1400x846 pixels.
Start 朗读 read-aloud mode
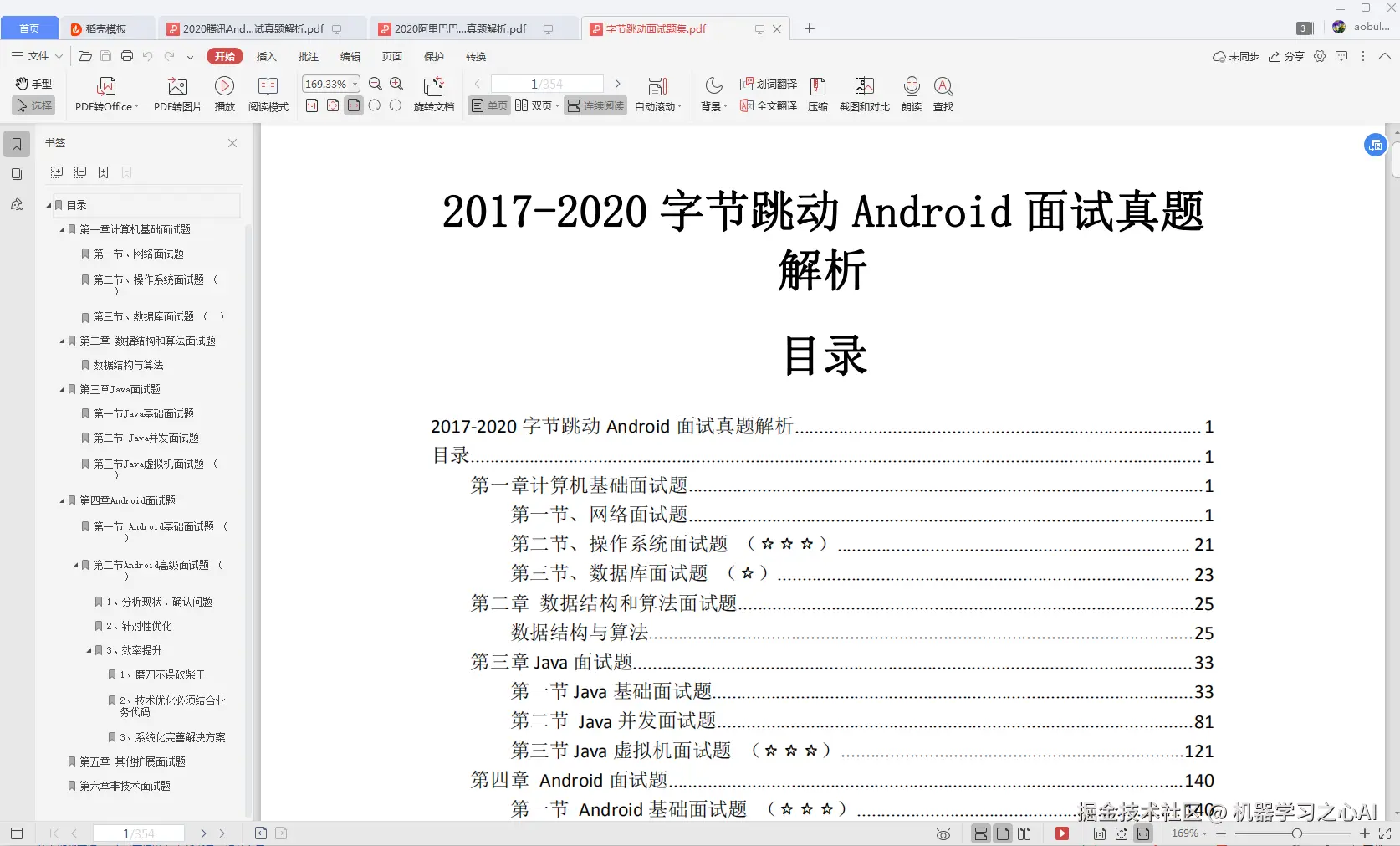pyautogui.click(x=911, y=94)
